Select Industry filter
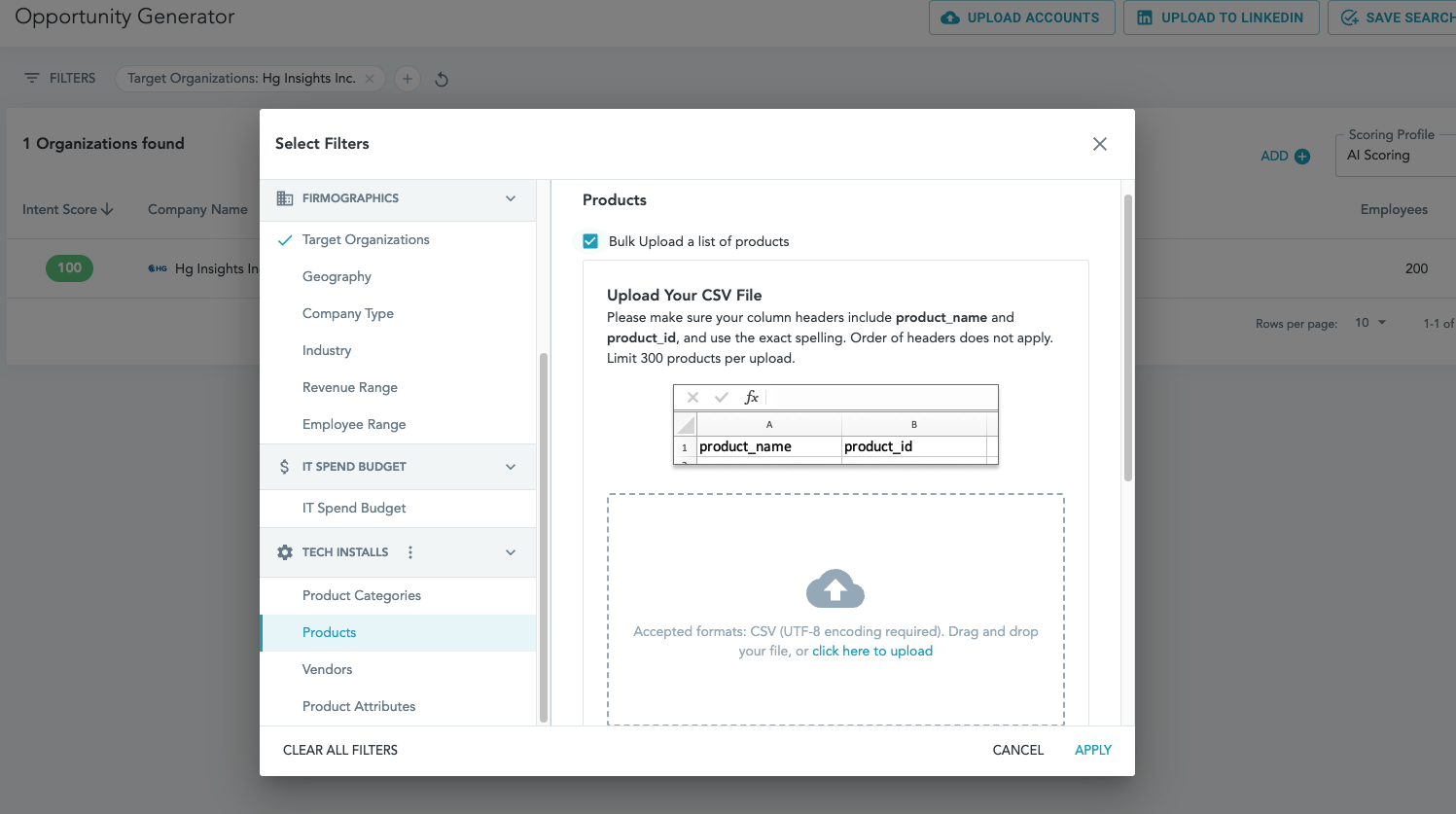The height and width of the screenshot is (814, 1456). click(x=399, y=351)
